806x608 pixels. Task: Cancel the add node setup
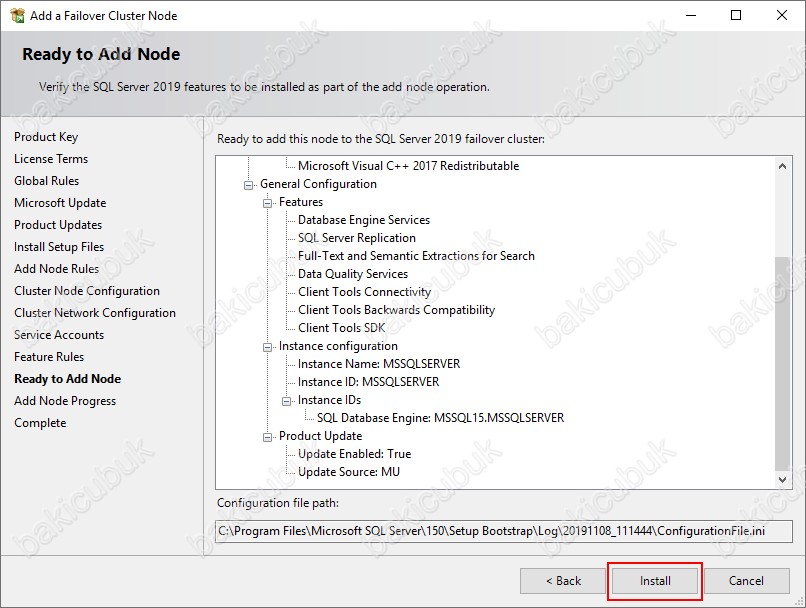tap(746, 581)
